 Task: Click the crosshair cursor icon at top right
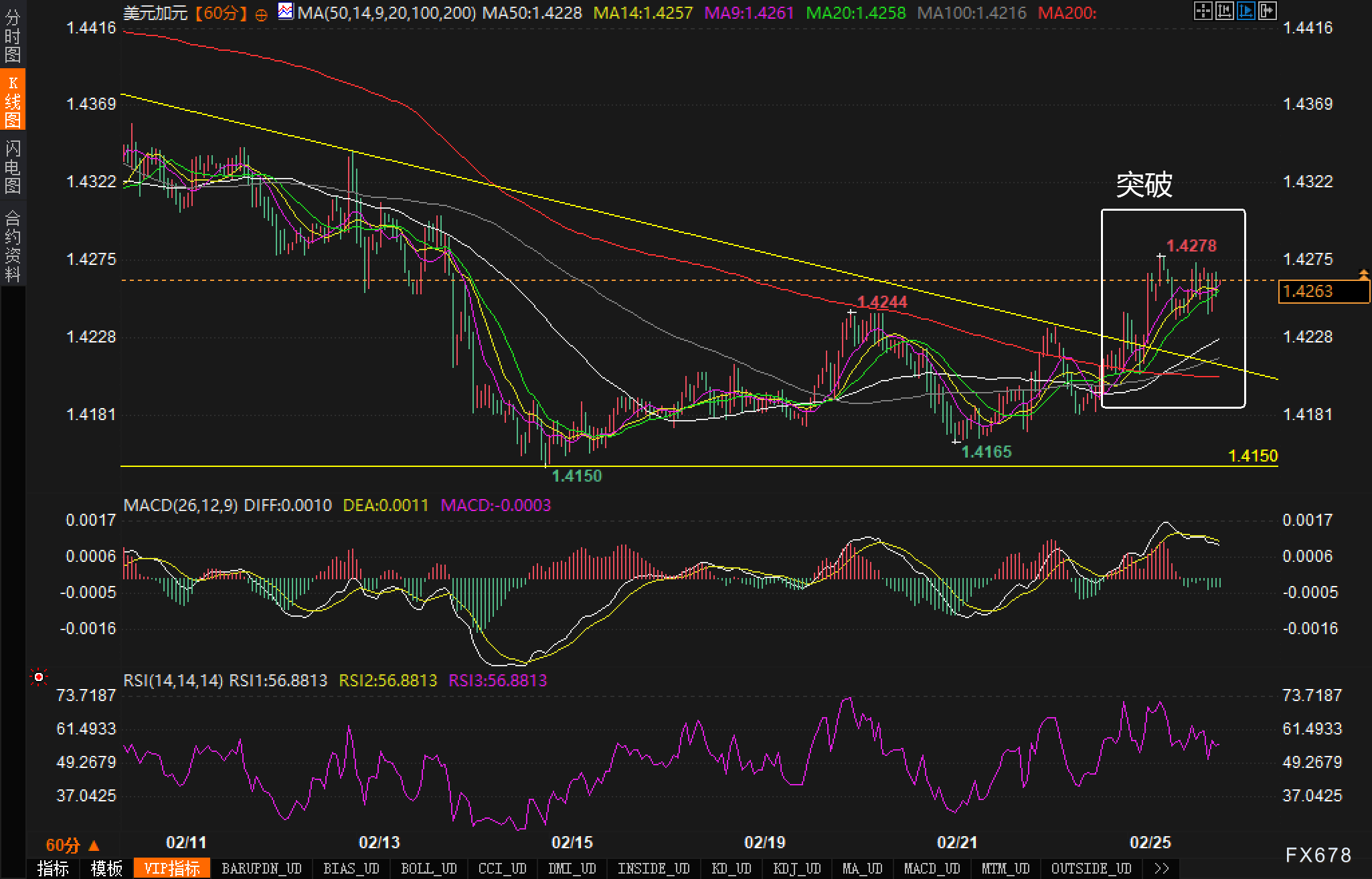pyautogui.click(x=1203, y=11)
